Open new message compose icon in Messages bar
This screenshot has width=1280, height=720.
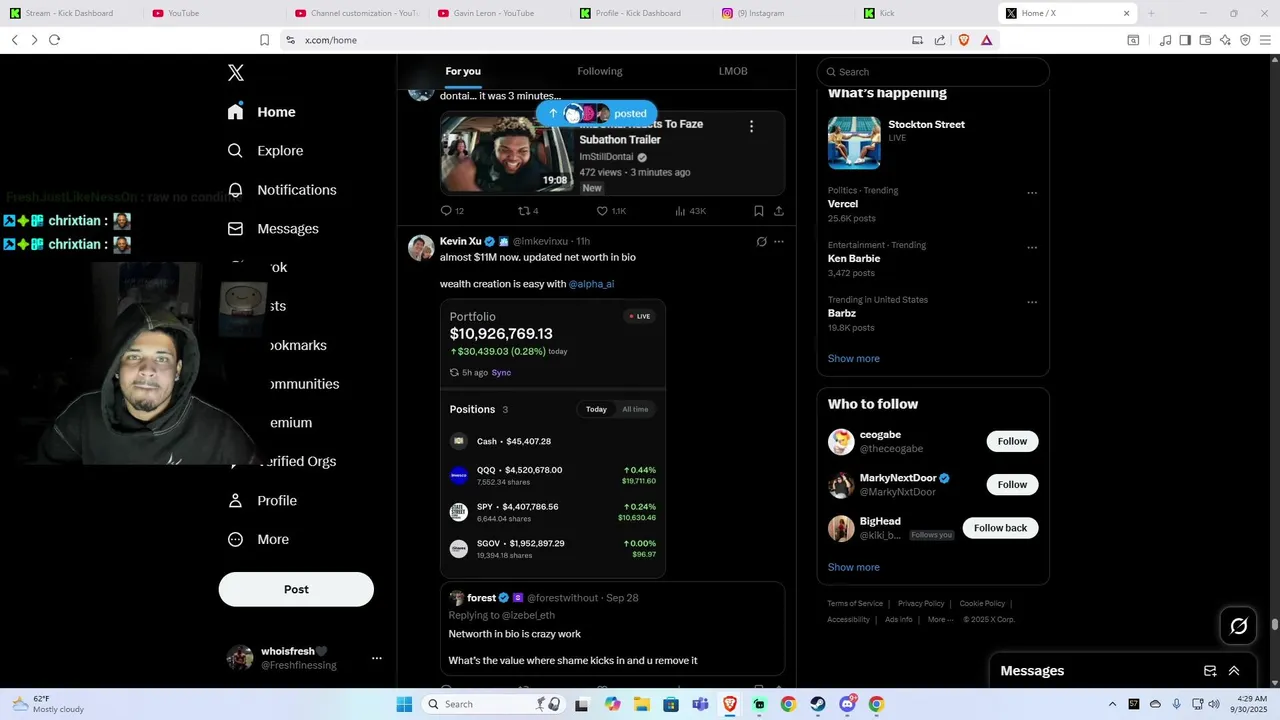(x=1210, y=671)
